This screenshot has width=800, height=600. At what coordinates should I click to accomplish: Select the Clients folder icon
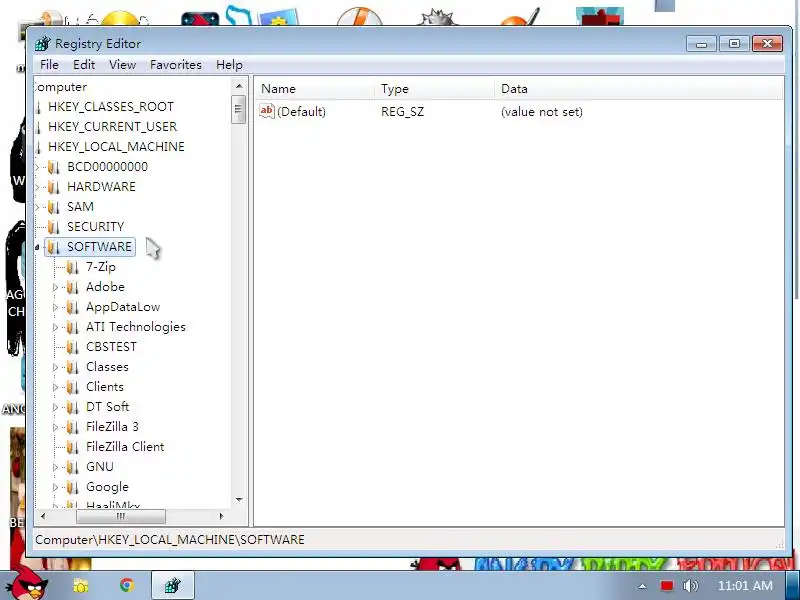(x=72, y=387)
